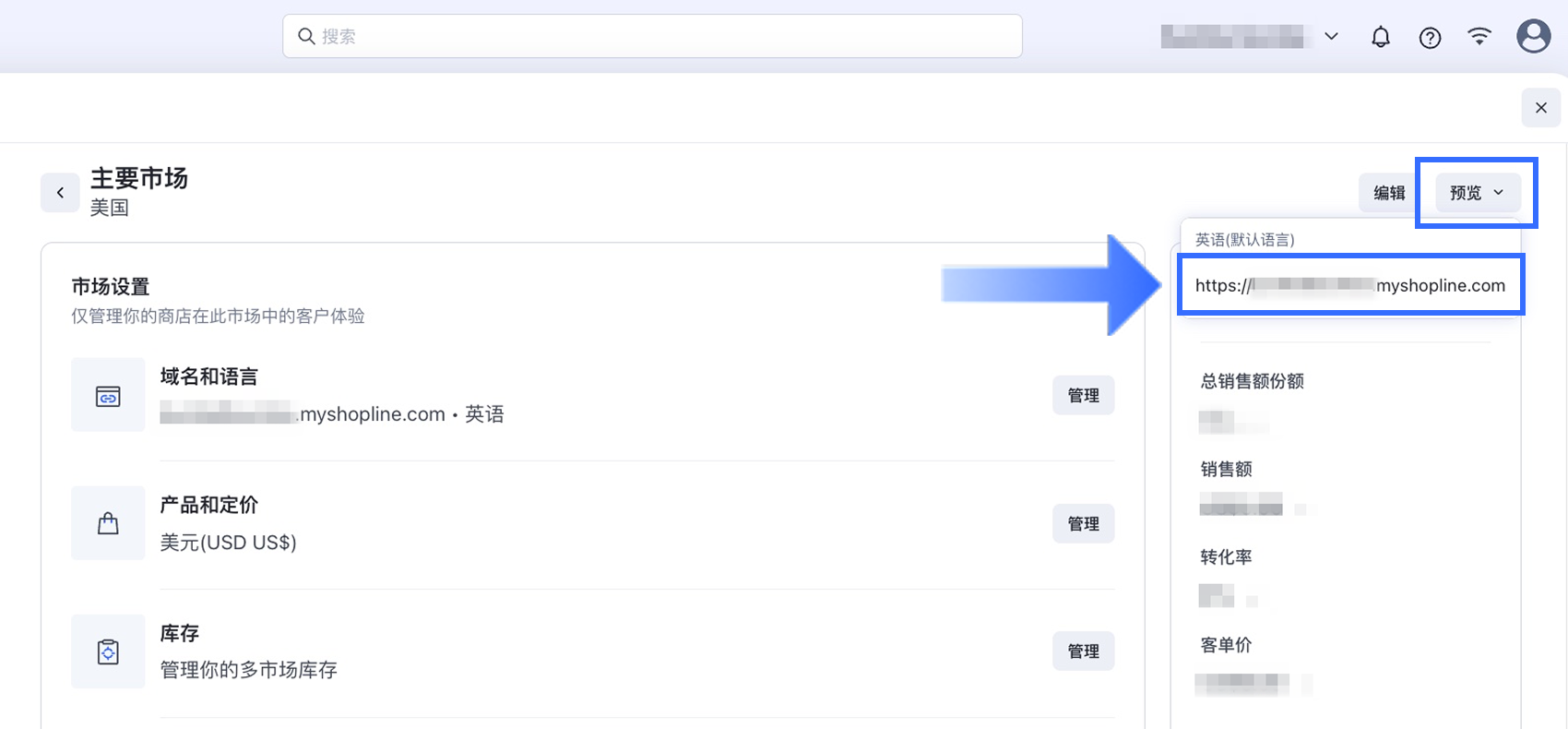Manage 域名和语言 settings
The width and height of the screenshot is (1568, 729).
(1083, 395)
